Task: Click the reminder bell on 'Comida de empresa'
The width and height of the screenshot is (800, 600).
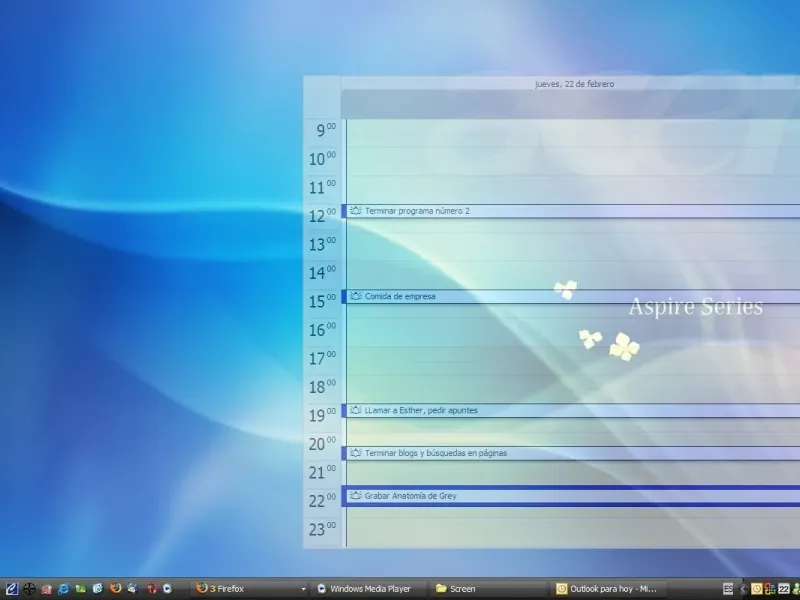Action: coord(355,296)
